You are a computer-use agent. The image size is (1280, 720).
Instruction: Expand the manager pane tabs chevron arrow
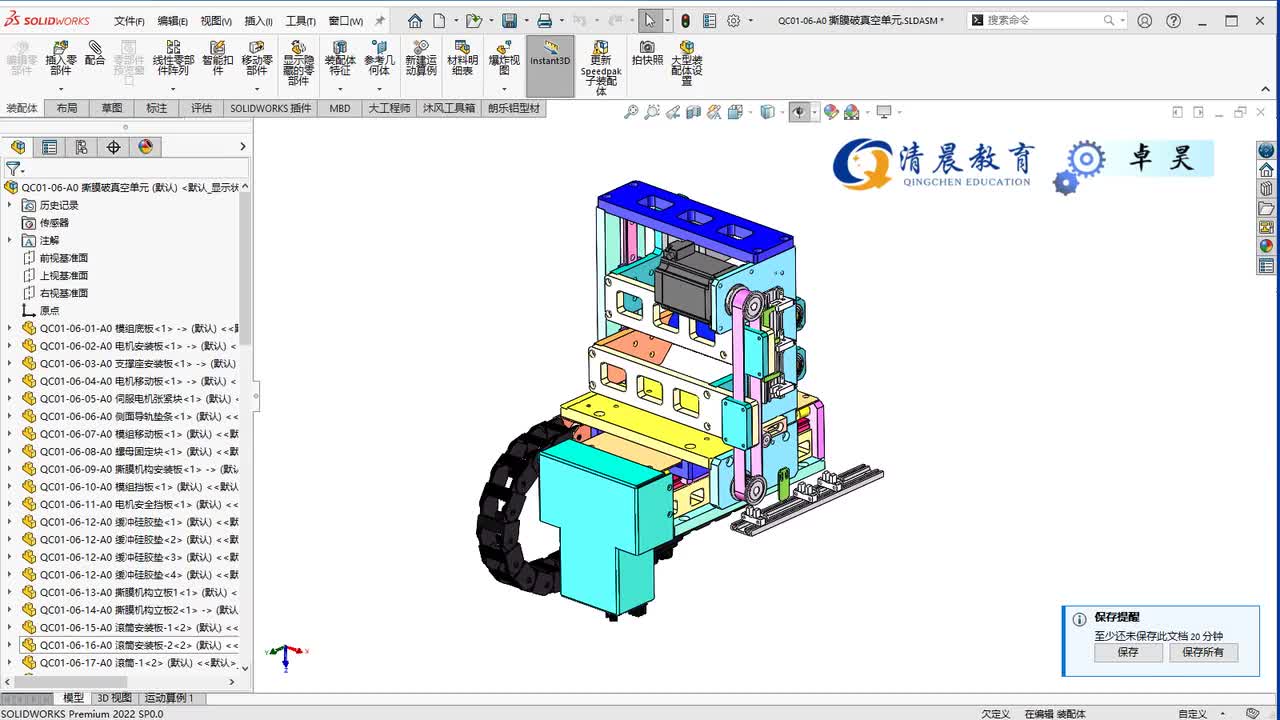pyautogui.click(x=242, y=147)
